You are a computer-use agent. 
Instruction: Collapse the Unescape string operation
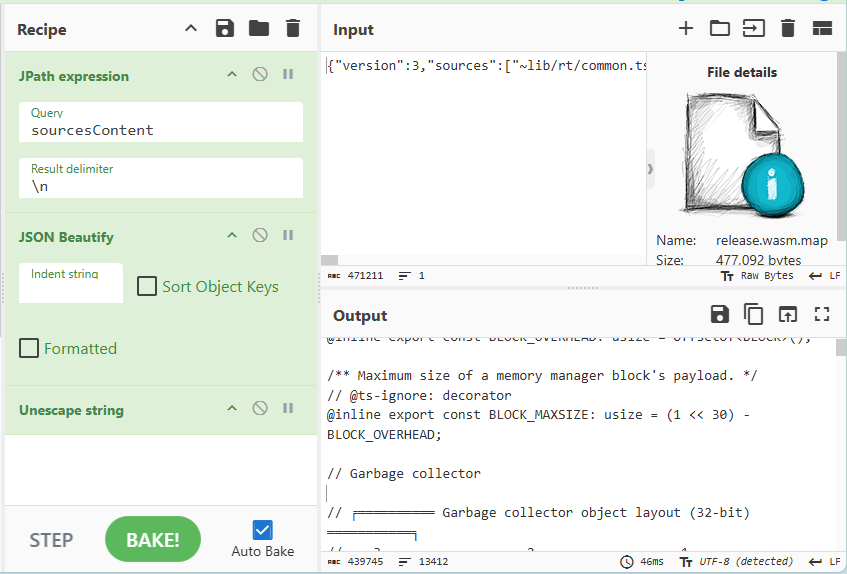tap(232, 409)
